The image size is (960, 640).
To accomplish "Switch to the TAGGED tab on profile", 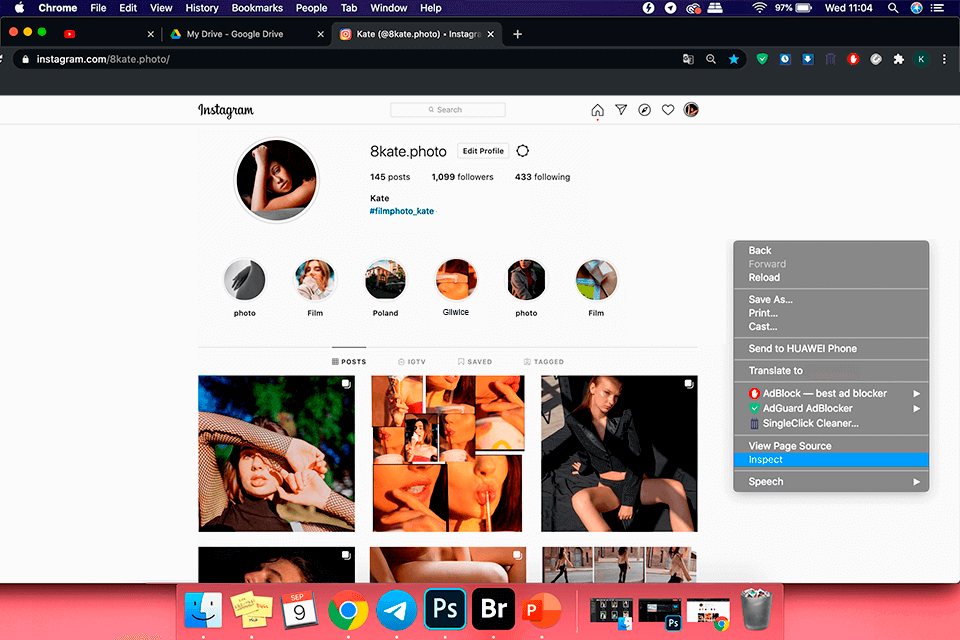I will pos(543,362).
